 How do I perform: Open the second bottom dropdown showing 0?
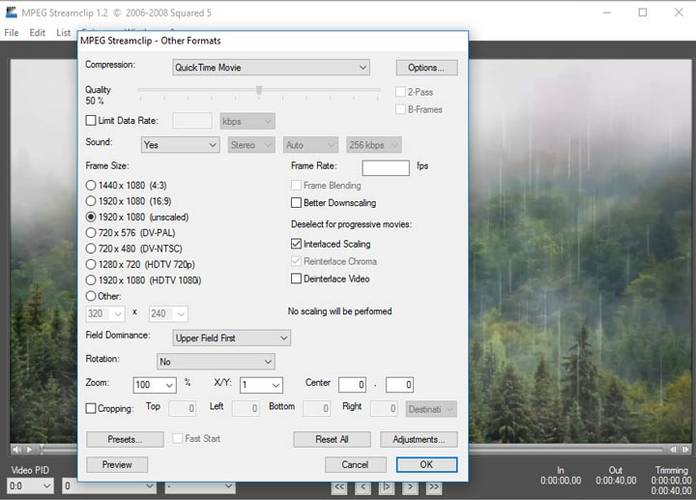(x=109, y=486)
